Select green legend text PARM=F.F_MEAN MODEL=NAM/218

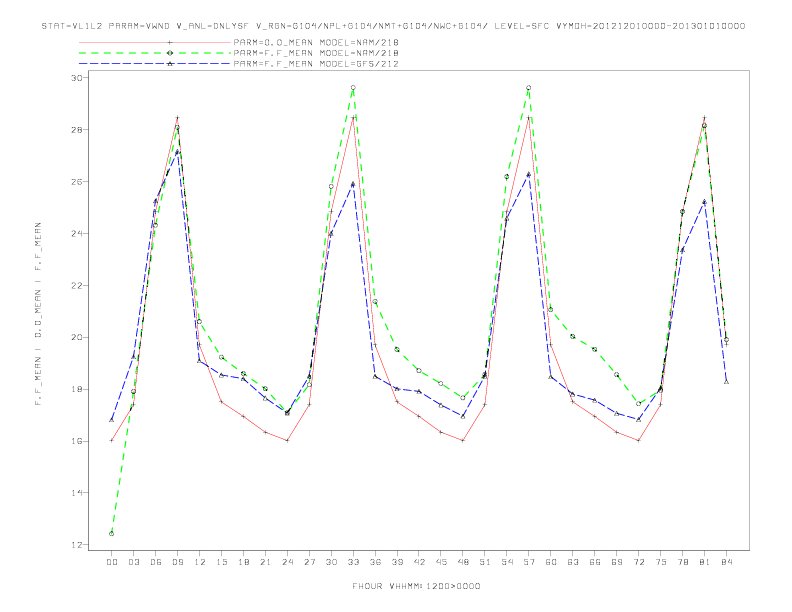(x=316, y=53)
